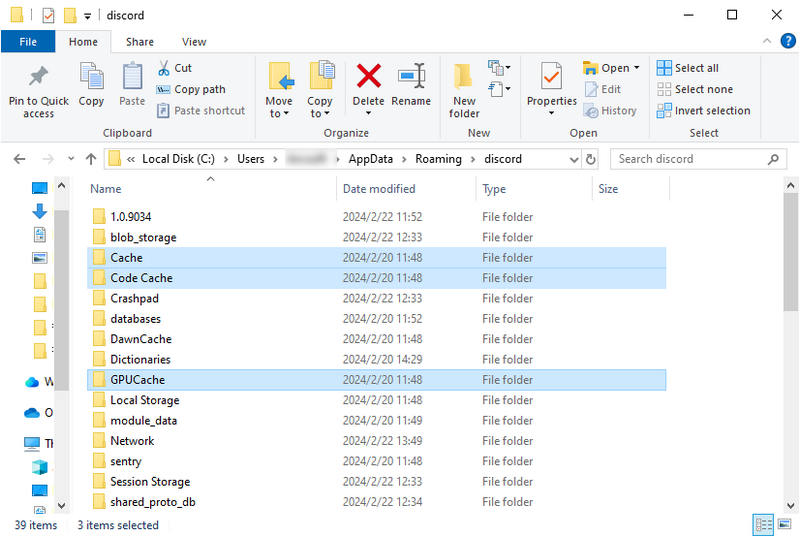Switch to the Share tab
The width and height of the screenshot is (800, 537).
[x=140, y=42]
